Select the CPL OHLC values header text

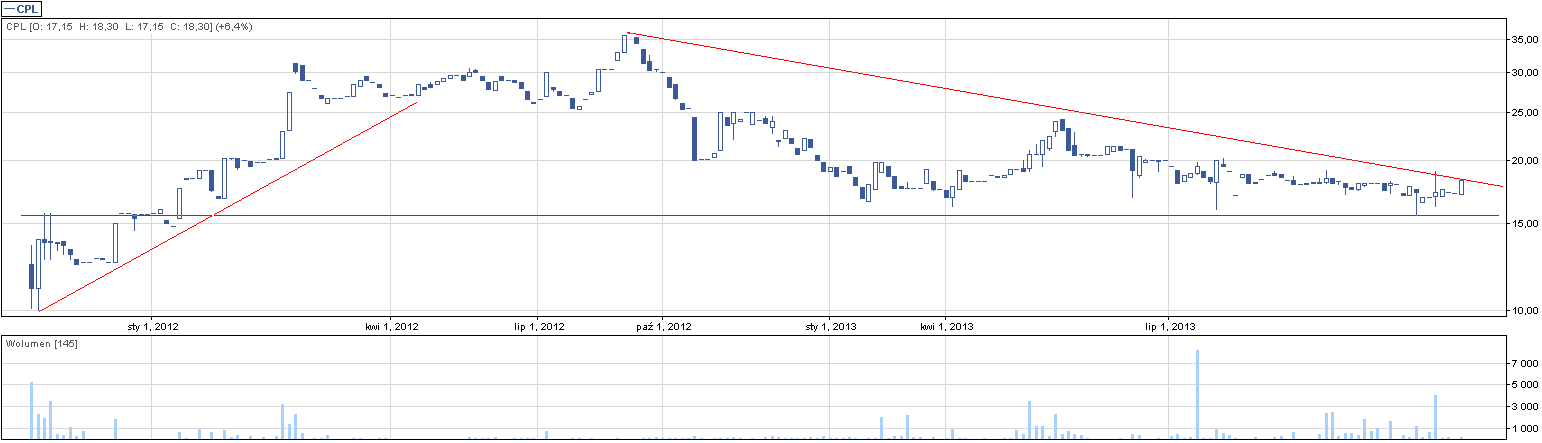point(129,27)
